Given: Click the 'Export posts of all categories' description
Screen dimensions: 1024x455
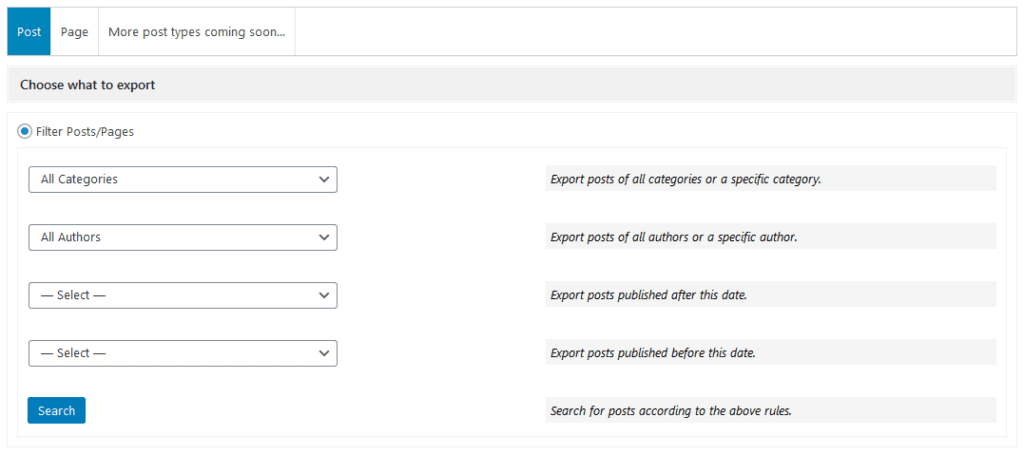Looking at the screenshot, I should coord(685,180).
